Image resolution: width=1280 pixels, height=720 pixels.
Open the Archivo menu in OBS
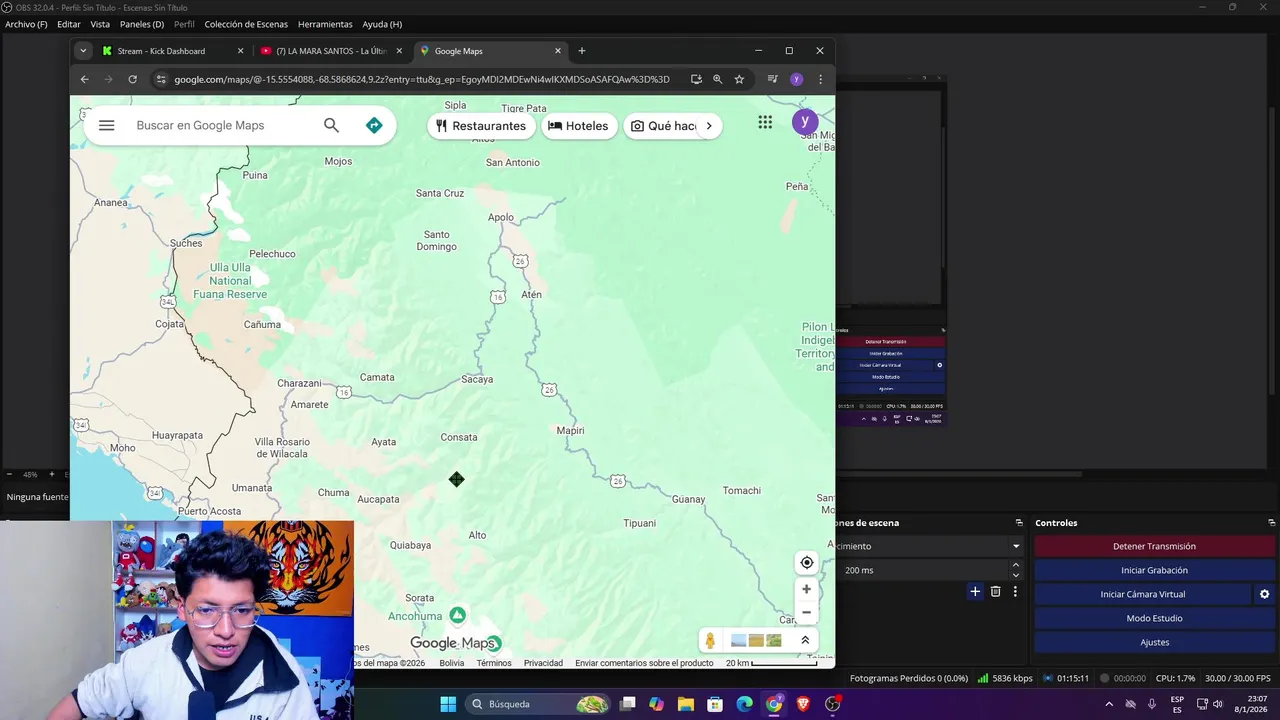pyautogui.click(x=26, y=24)
